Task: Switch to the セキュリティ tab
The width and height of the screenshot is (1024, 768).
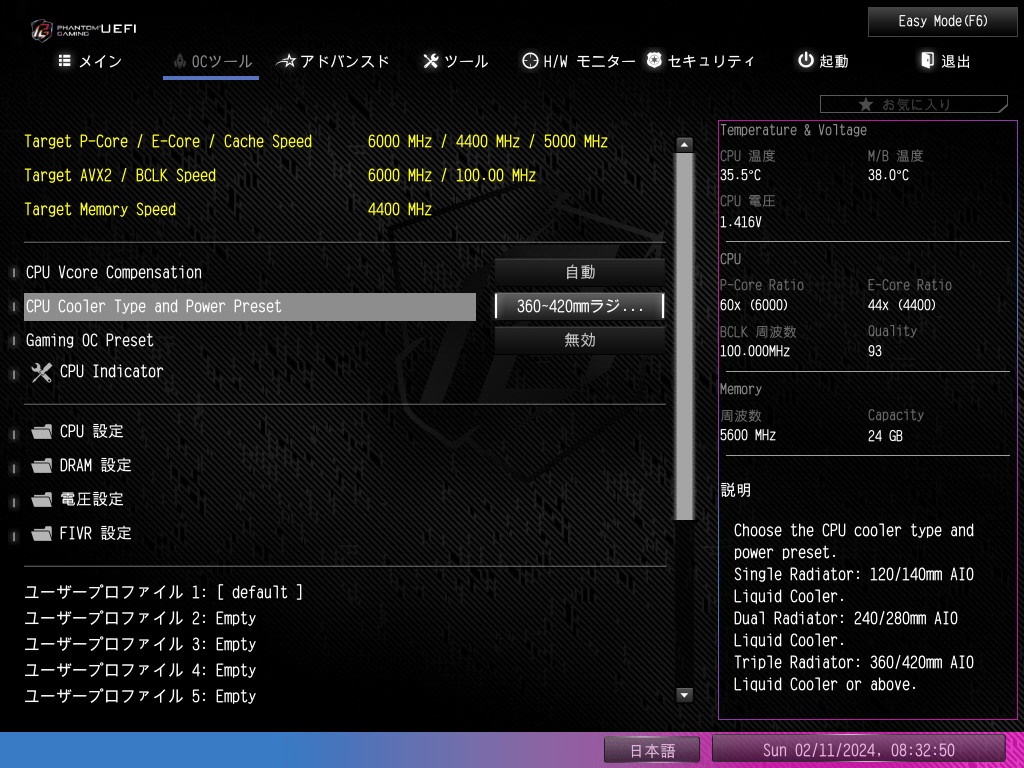Action: click(x=700, y=61)
